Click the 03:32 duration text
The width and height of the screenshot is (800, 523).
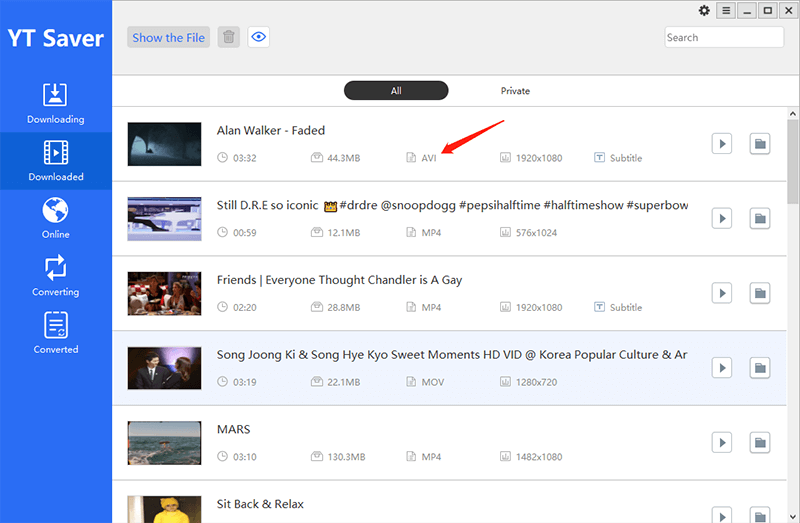[x=245, y=158]
